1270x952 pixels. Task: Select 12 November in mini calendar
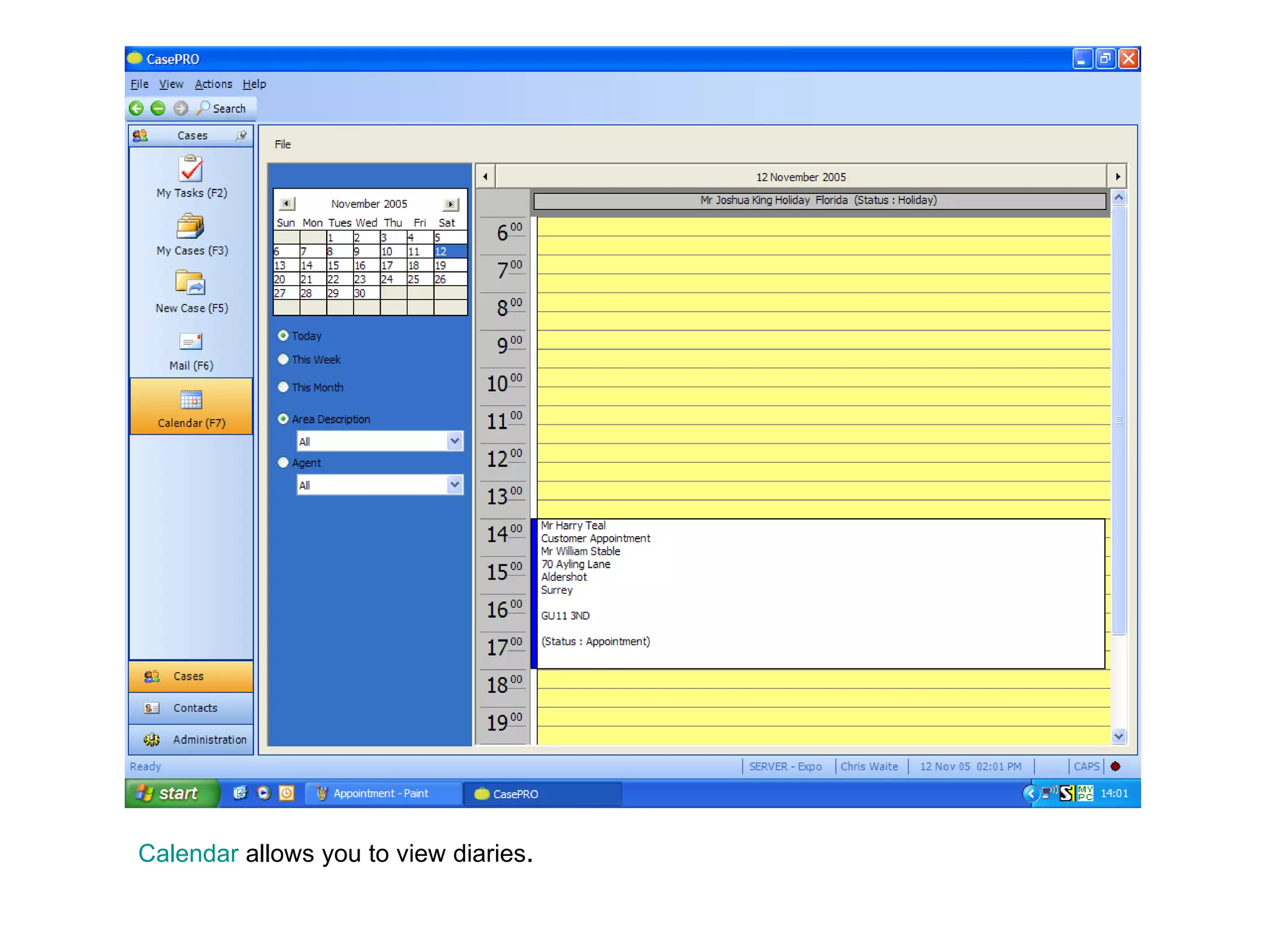450,251
